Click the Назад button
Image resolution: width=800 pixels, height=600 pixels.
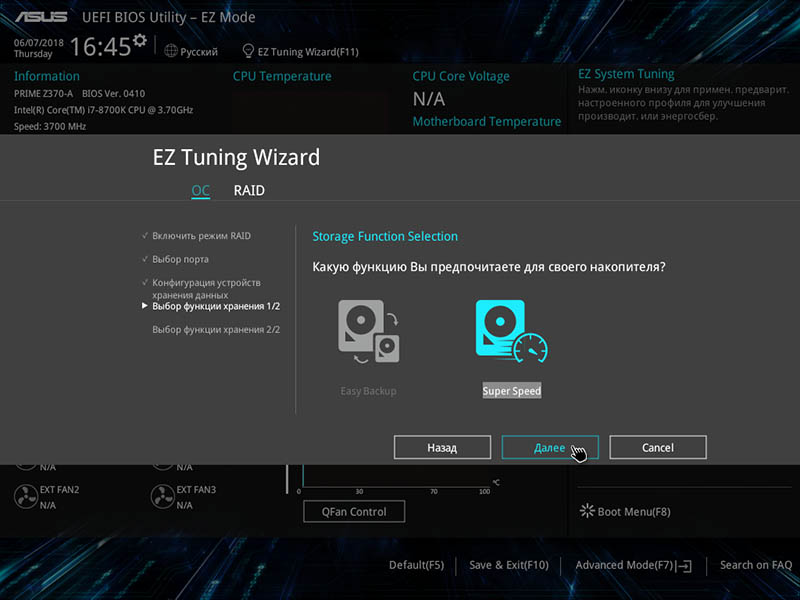[x=442, y=447]
